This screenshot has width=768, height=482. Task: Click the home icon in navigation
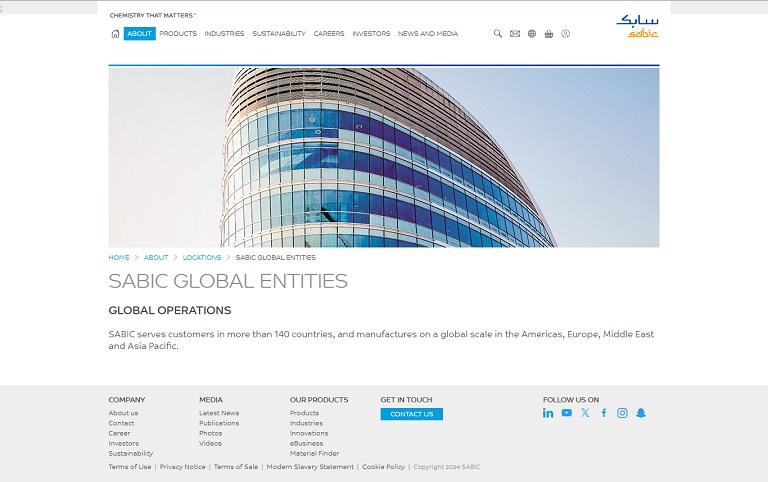[x=115, y=34]
